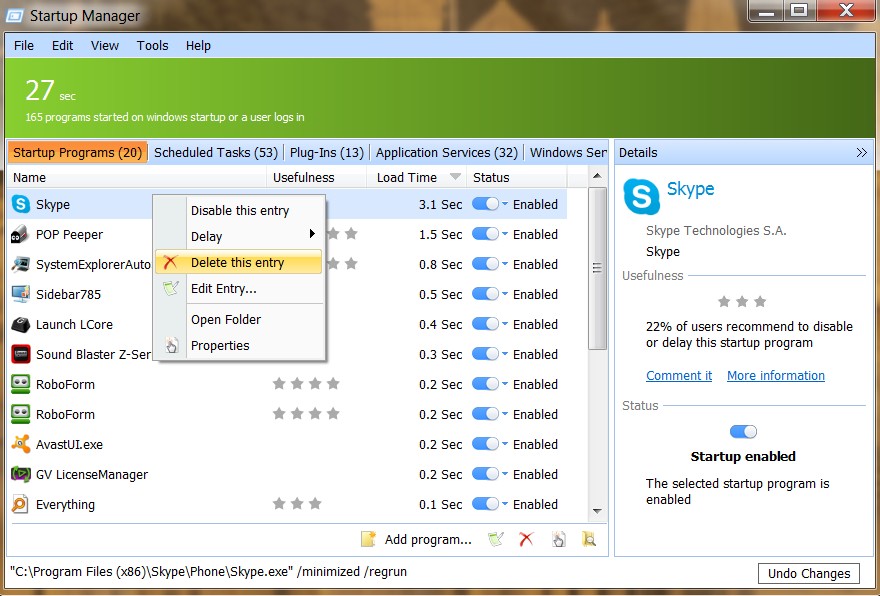Click the properties hand icon in bottom toolbar
The height and width of the screenshot is (596, 880).
pyautogui.click(x=558, y=539)
